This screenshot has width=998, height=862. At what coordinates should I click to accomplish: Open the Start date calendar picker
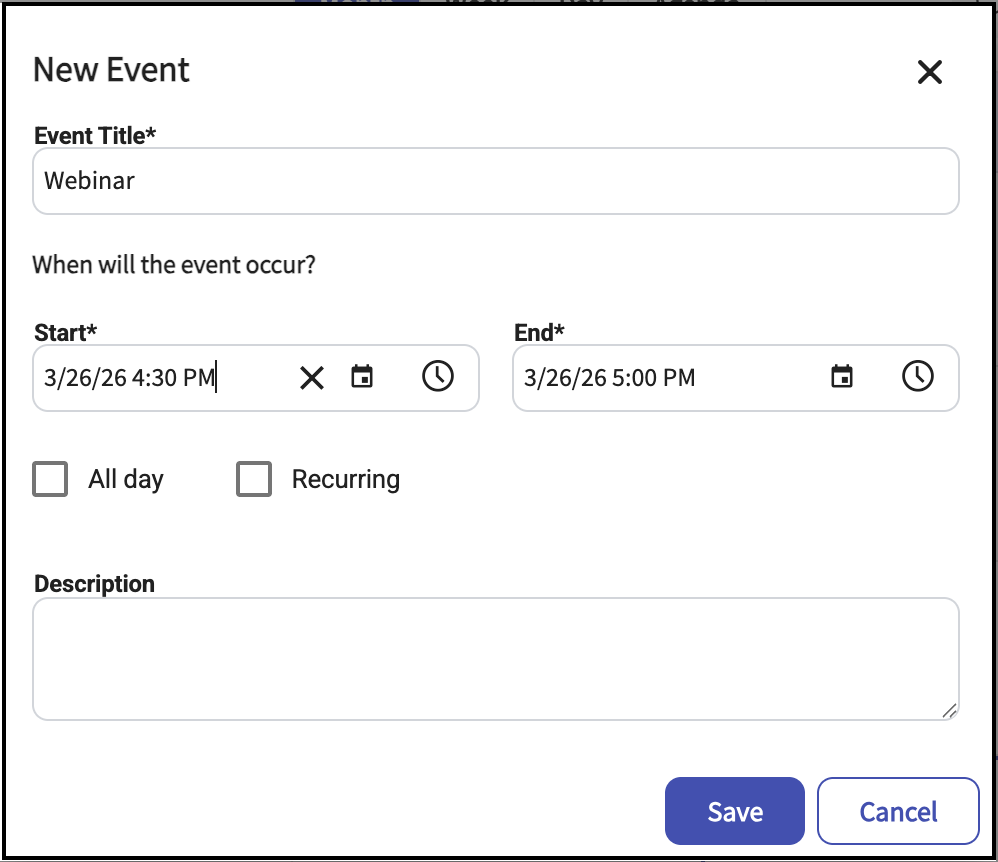362,377
